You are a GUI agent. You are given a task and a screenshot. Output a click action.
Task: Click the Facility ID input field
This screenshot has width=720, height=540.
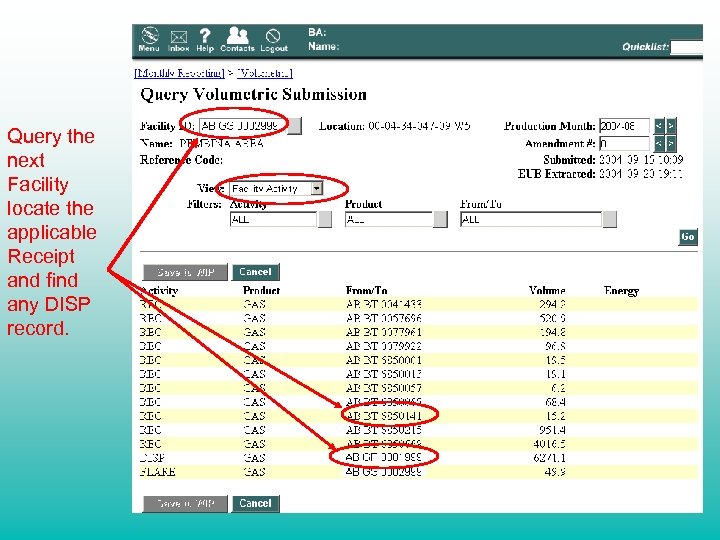tap(243, 126)
